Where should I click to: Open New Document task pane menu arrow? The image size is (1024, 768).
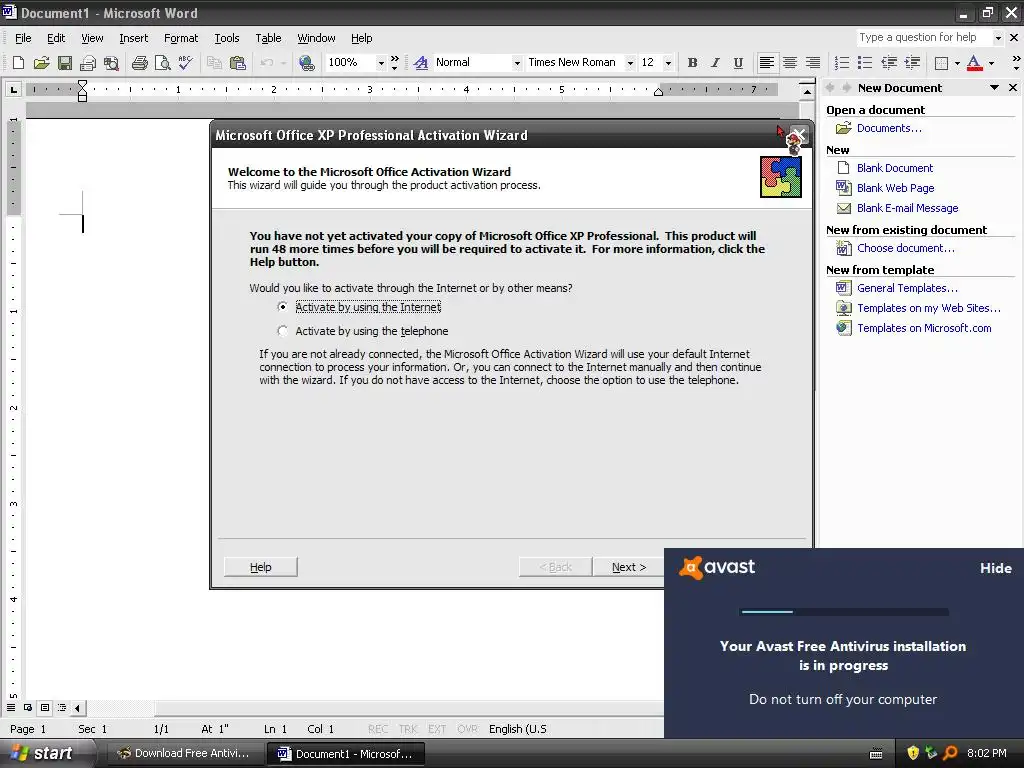tap(994, 88)
